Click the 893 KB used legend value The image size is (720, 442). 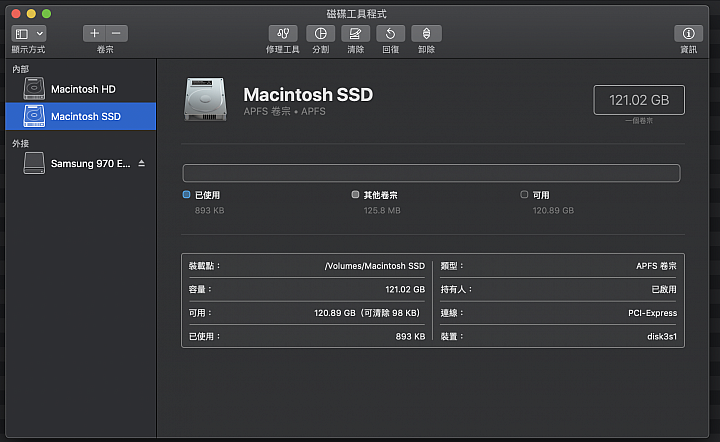coord(209,211)
